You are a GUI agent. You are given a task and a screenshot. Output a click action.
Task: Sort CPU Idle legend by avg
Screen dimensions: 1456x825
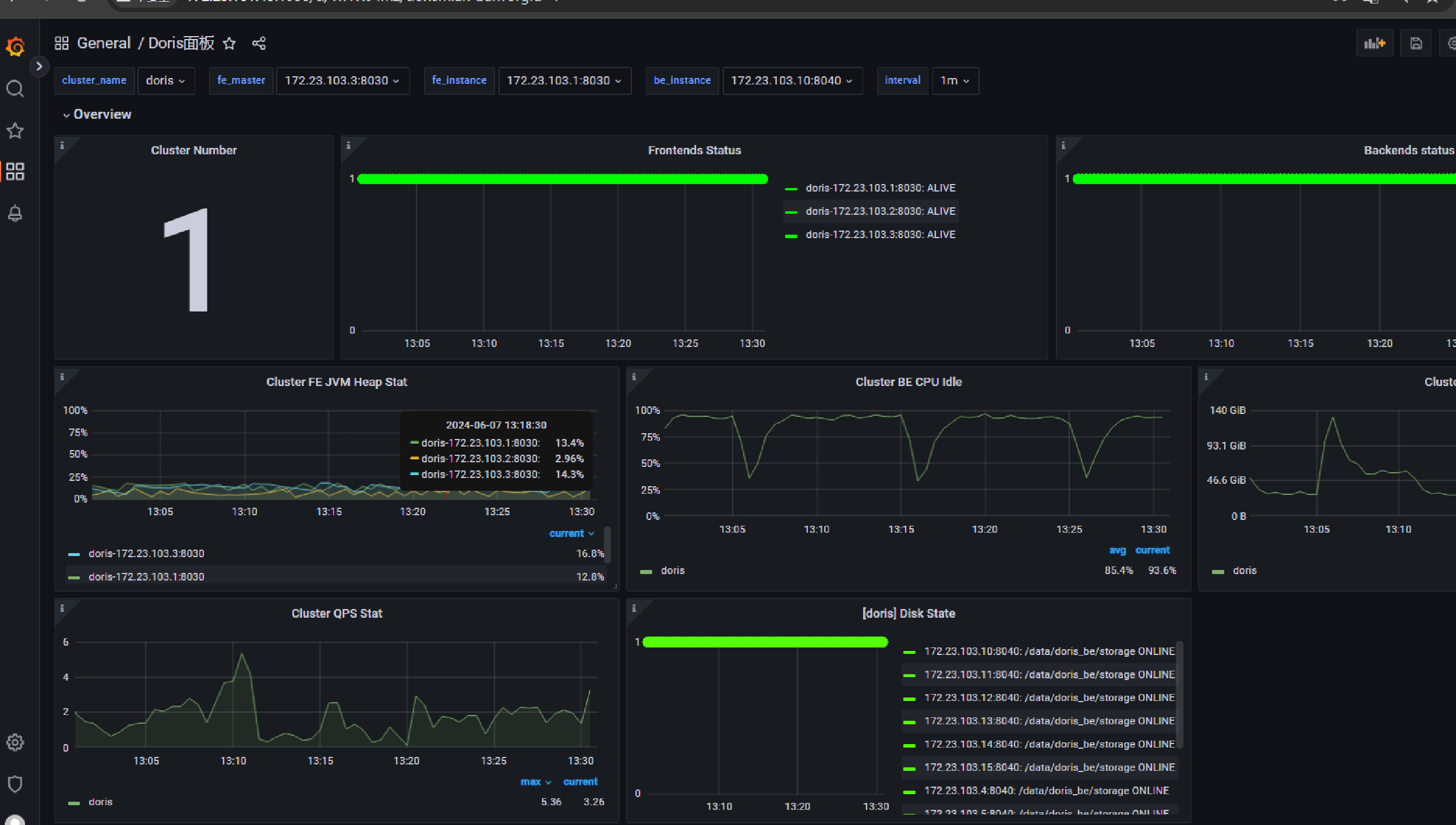pos(1117,550)
